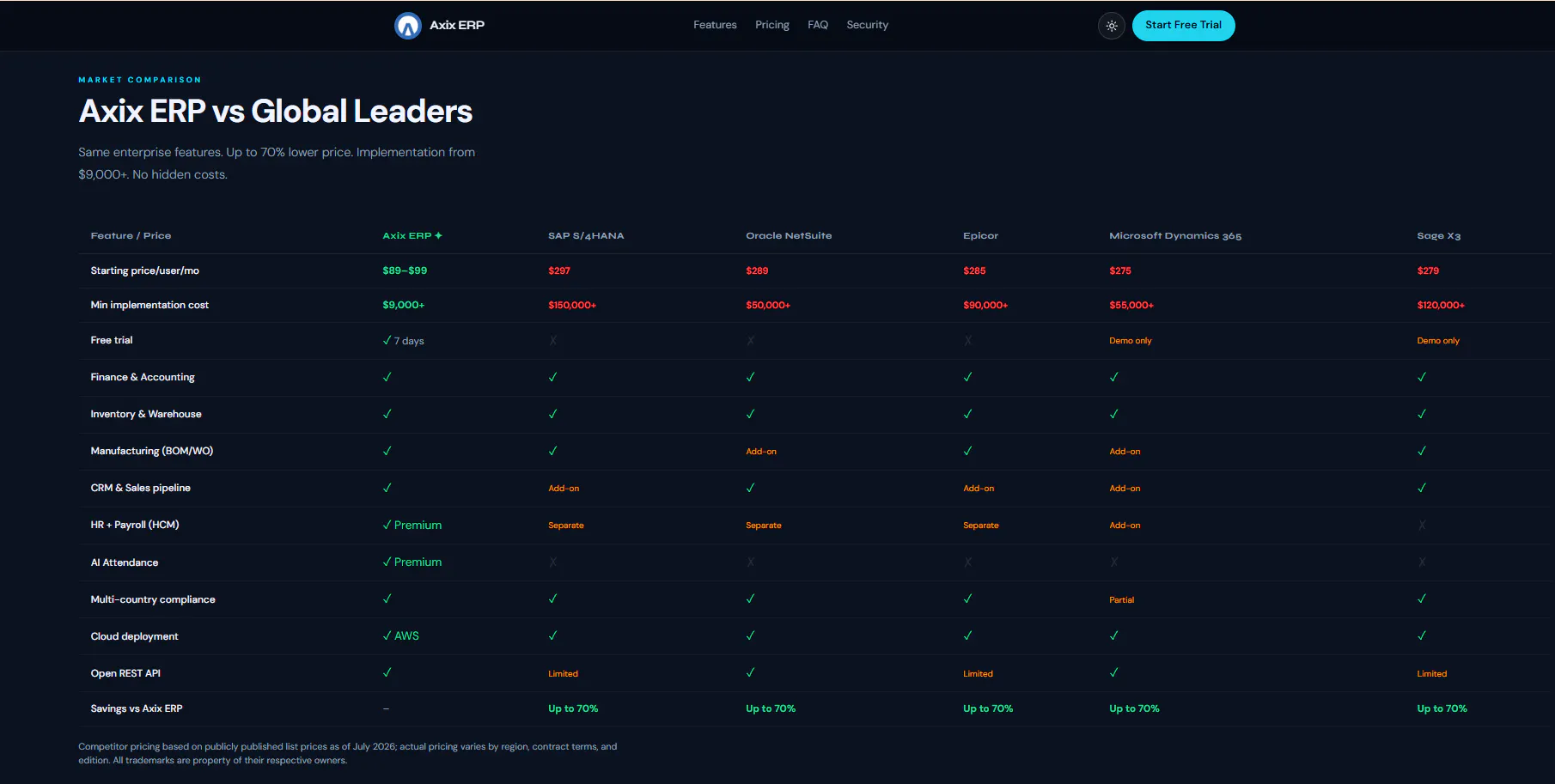Click the 'Epicor' column header
Image resolution: width=1555 pixels, height=784 pixels.
(980, 235)
